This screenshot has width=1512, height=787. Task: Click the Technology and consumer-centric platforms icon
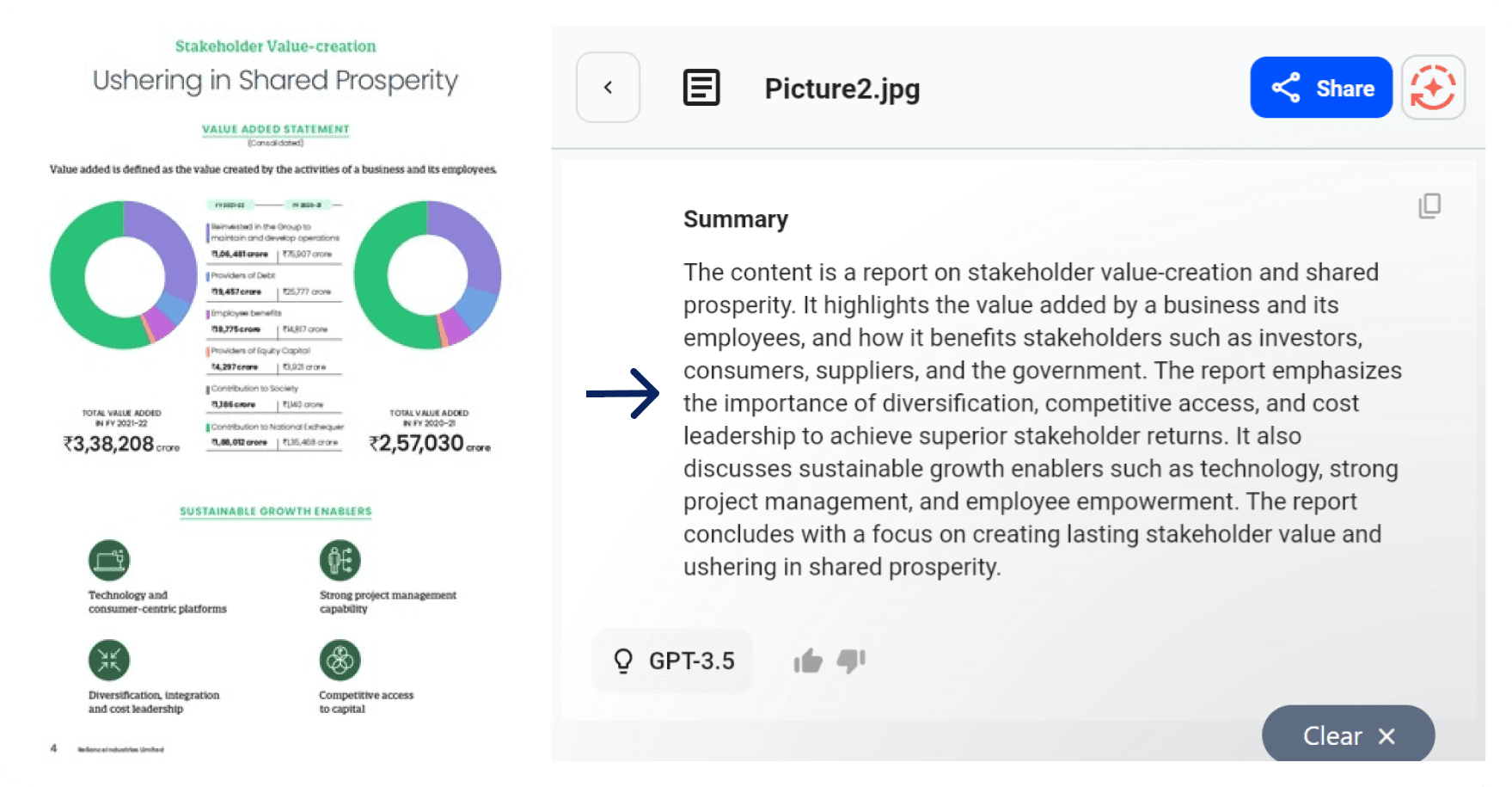click(x=109, y=561)
